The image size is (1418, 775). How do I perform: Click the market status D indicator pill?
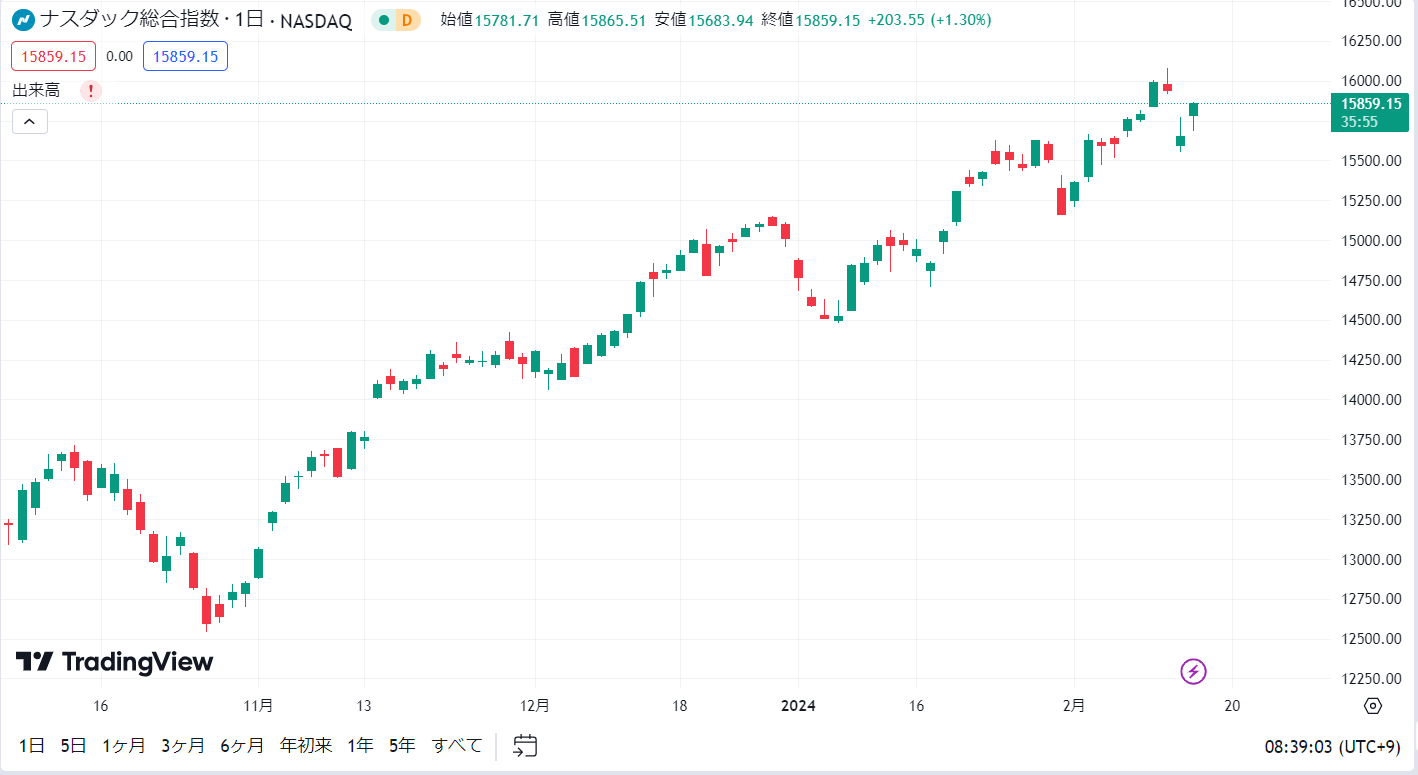click(x=396, y=20)
